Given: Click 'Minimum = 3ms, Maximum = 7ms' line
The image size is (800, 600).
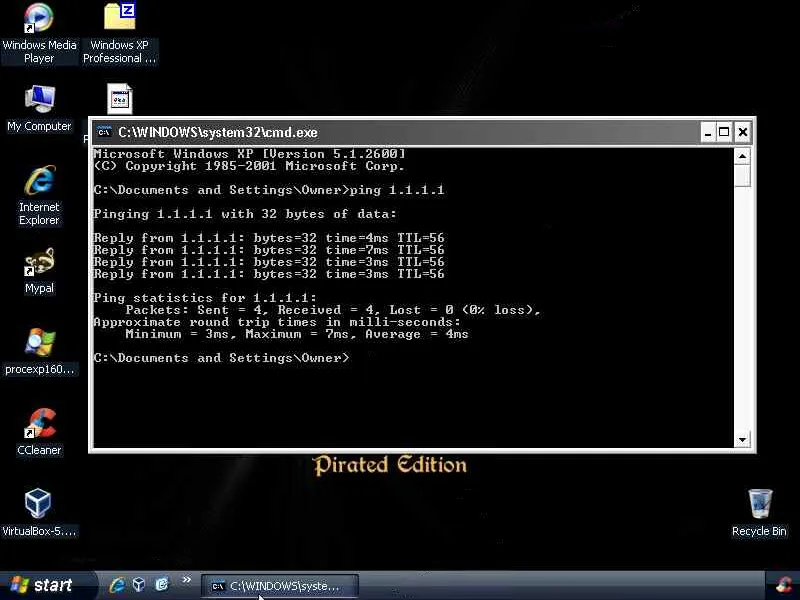Looking at the screenshot, I should pos(296,334).
